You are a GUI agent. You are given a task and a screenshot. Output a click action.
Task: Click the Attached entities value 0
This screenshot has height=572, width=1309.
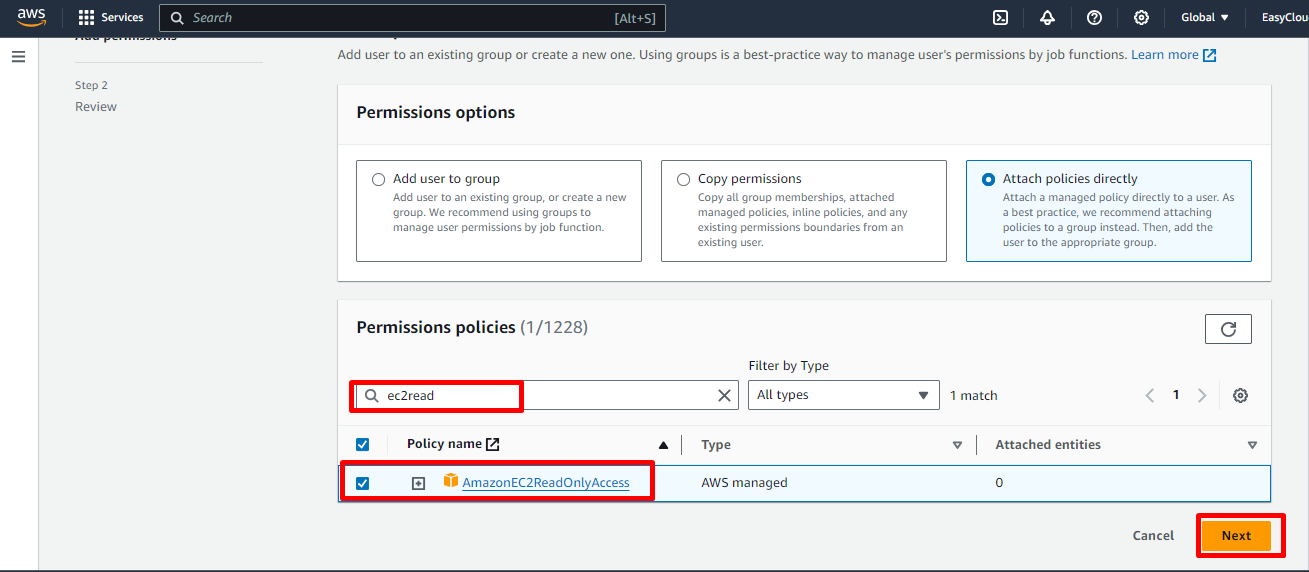(999, 483)
